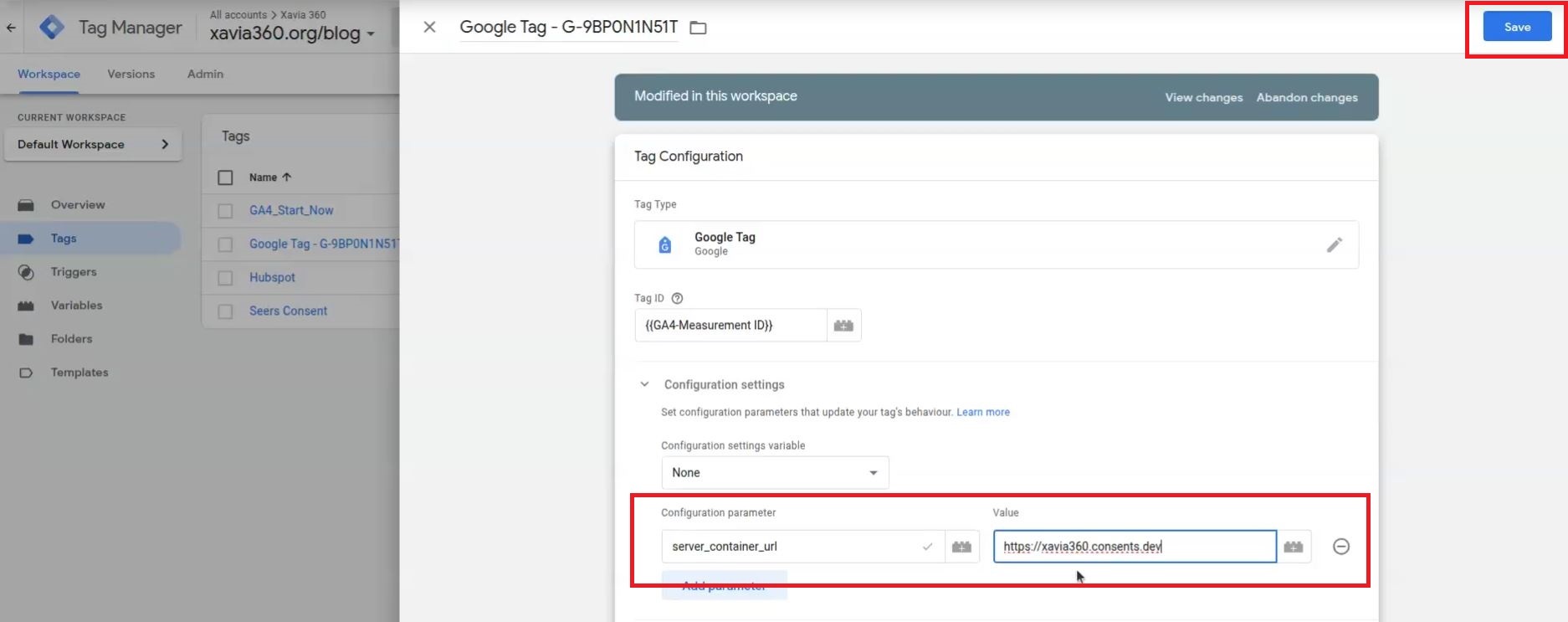Check the Seers Consent tag checkbox

tap(225, 311)
